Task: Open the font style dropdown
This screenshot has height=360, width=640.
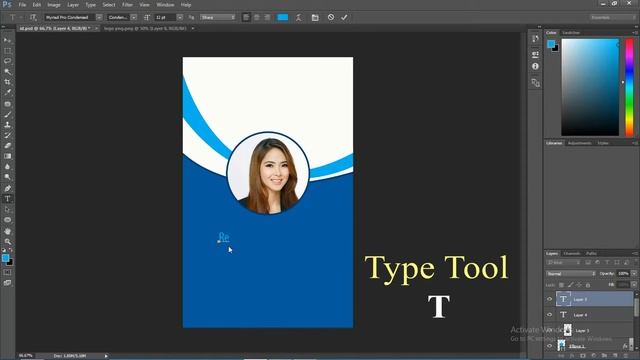Action: (133, 17)
